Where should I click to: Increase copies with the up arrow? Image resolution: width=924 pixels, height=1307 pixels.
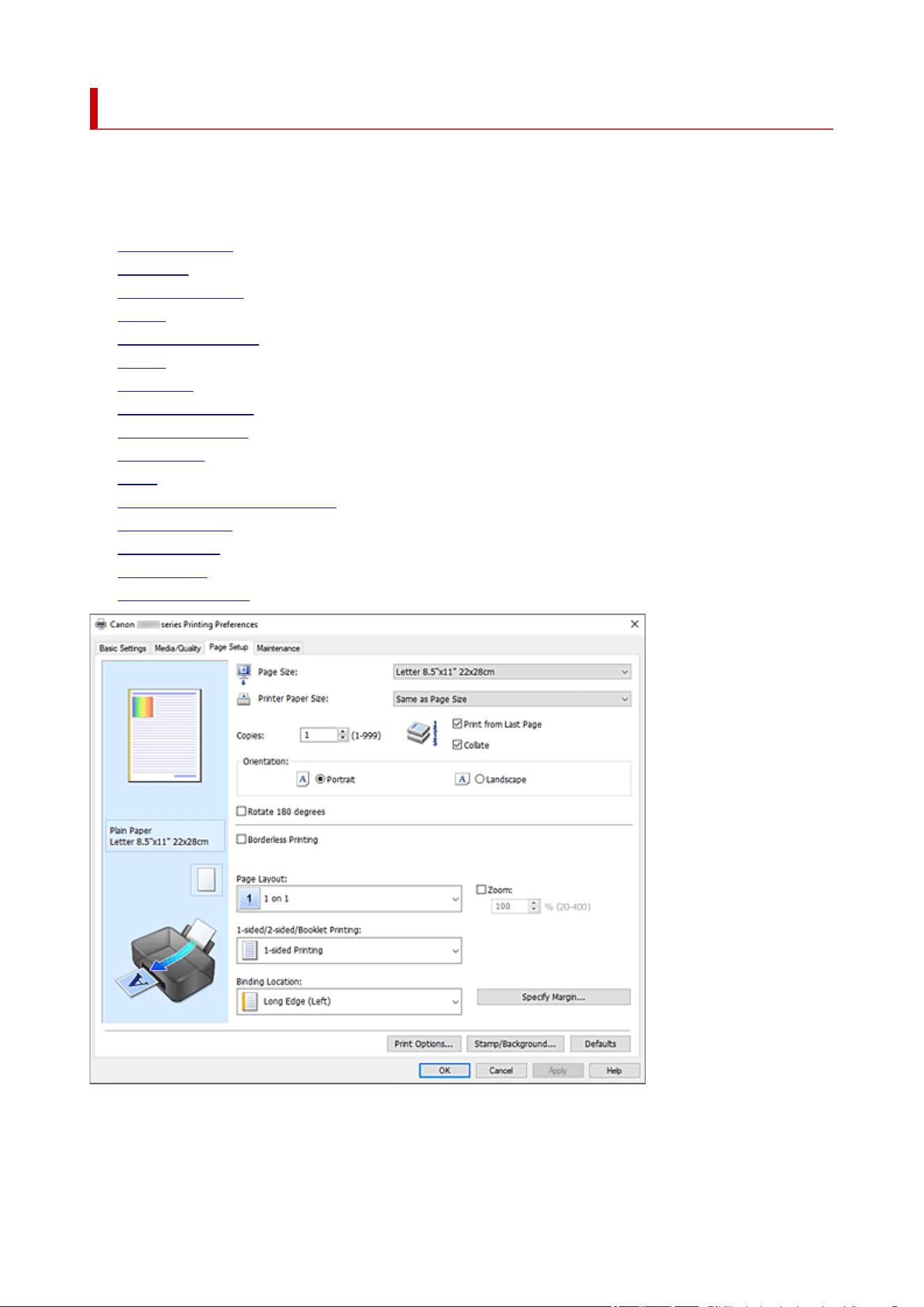click(x=343, y=732)
